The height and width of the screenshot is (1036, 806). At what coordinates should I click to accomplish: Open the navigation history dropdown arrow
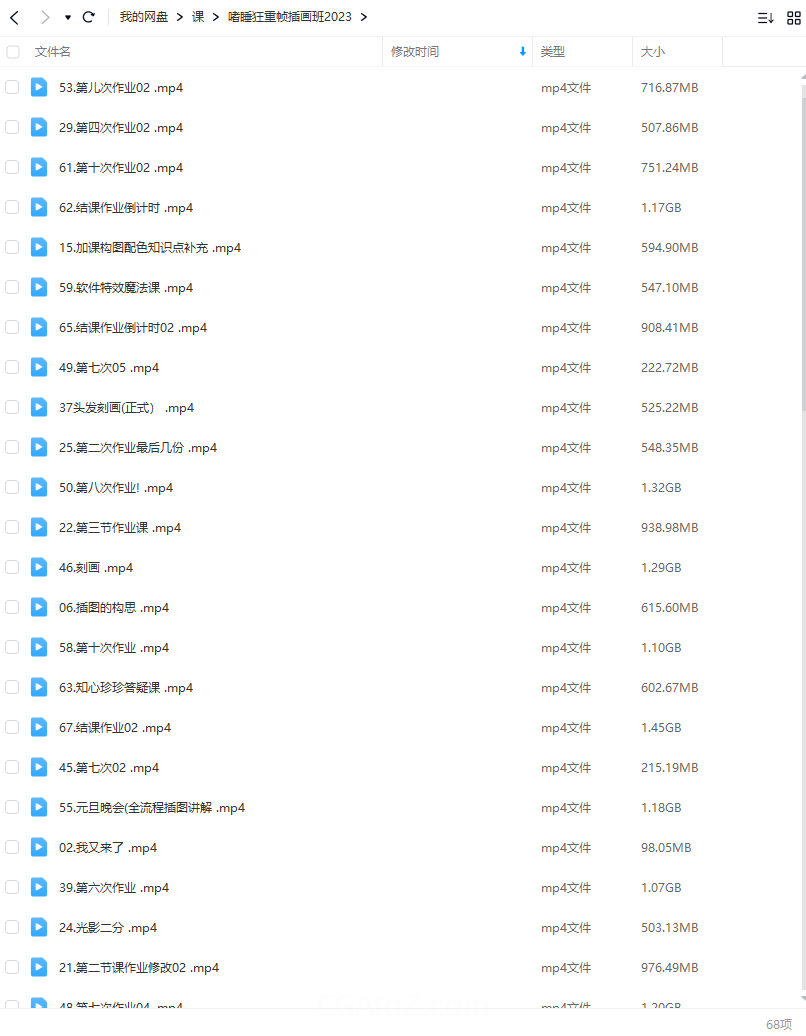coord(67,18)
